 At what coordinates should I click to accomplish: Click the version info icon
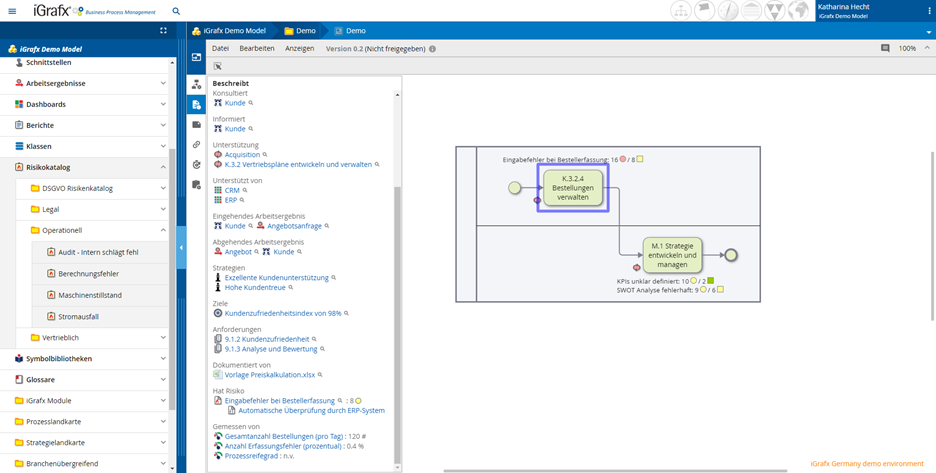pyautogui.click(x=432, y=49)
